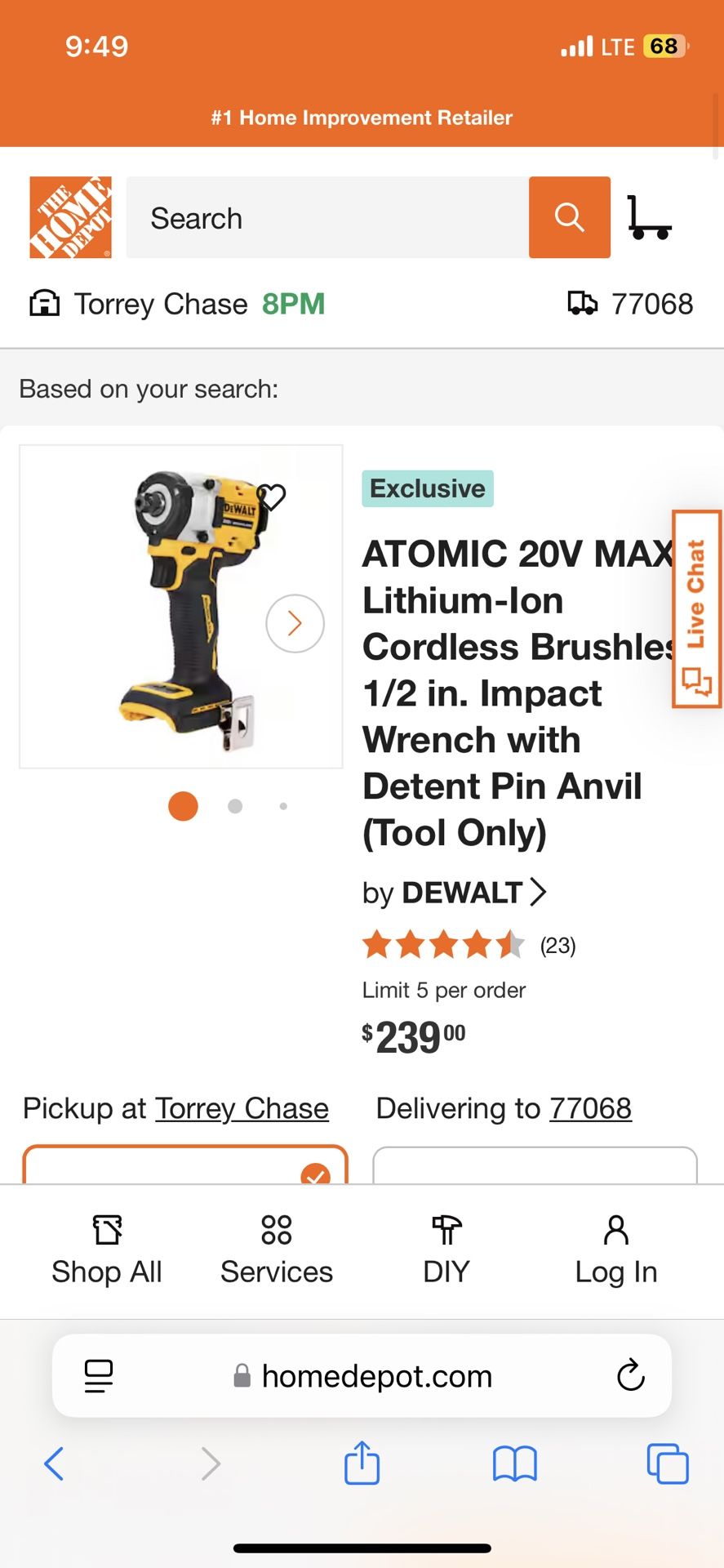
Task: Open the Torrey Chase store link
Action: 242,1108
